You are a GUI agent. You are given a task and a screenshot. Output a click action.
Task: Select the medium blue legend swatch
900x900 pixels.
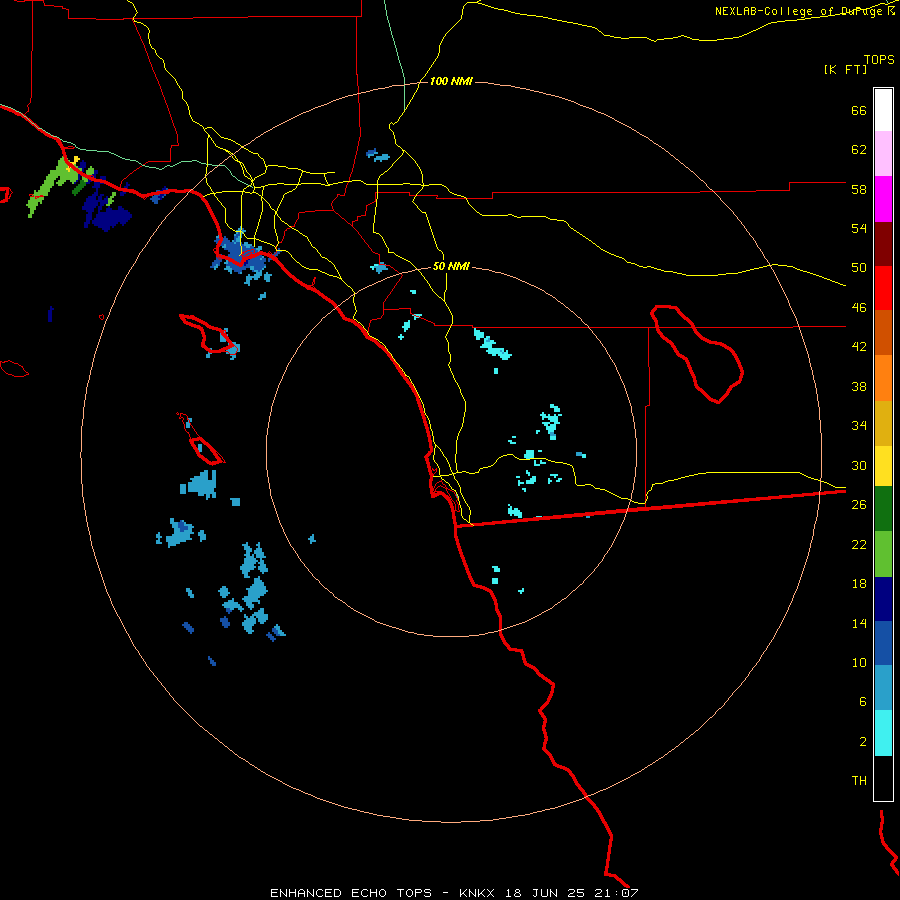tap(883, 643)
